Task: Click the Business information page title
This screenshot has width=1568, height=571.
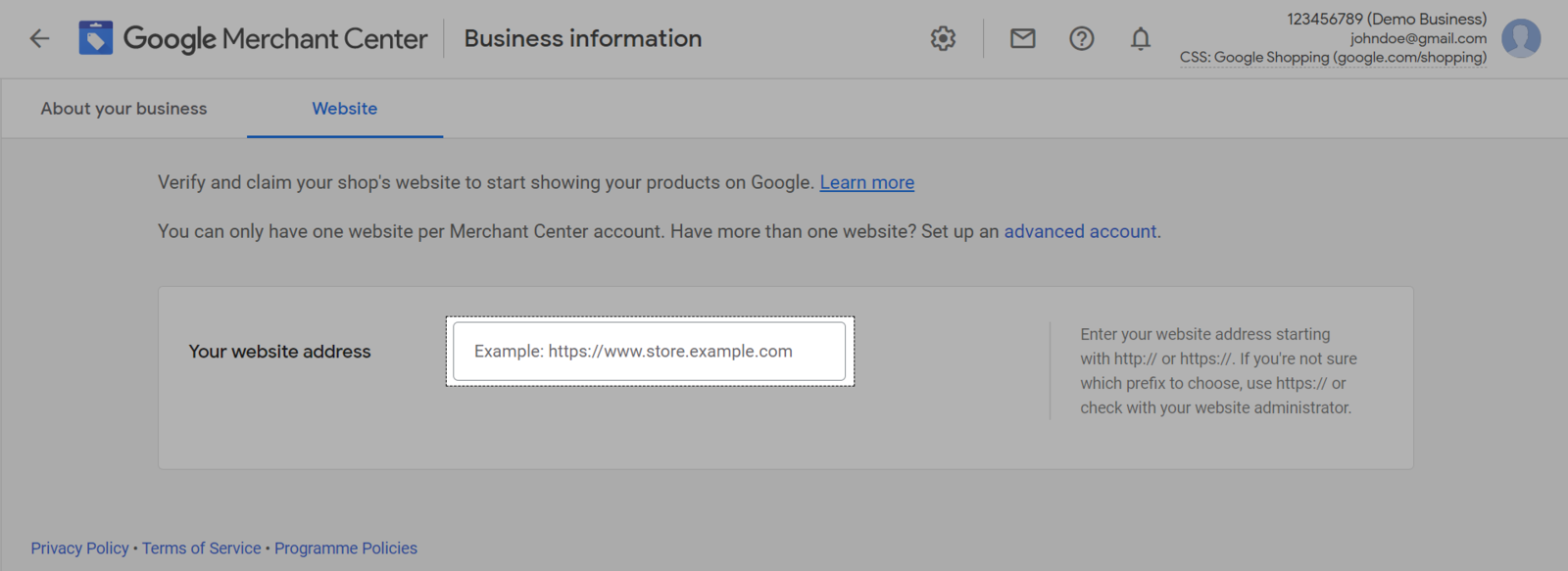Action: [582, 38]
